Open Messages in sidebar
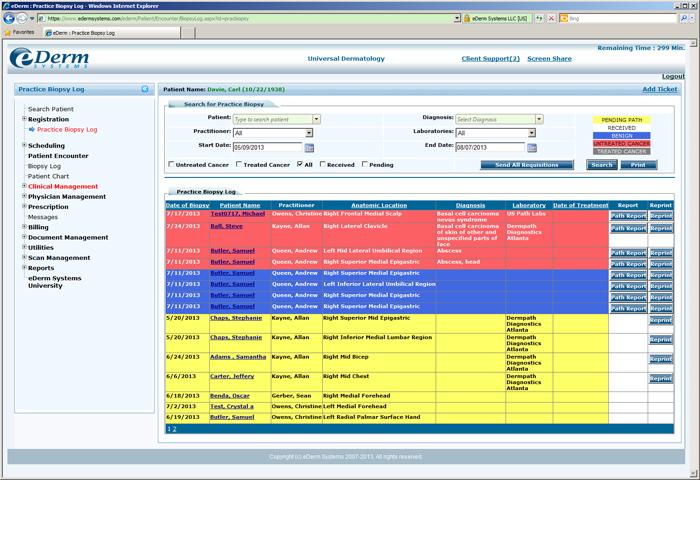The image size is (700, 547). click(x=43, y=217)
